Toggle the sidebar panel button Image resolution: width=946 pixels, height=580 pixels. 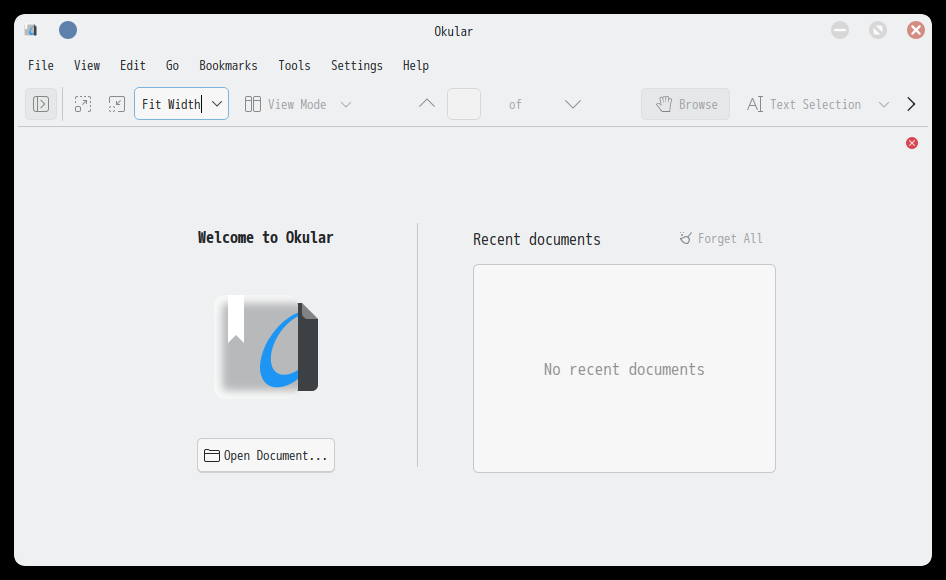(41, 104)
